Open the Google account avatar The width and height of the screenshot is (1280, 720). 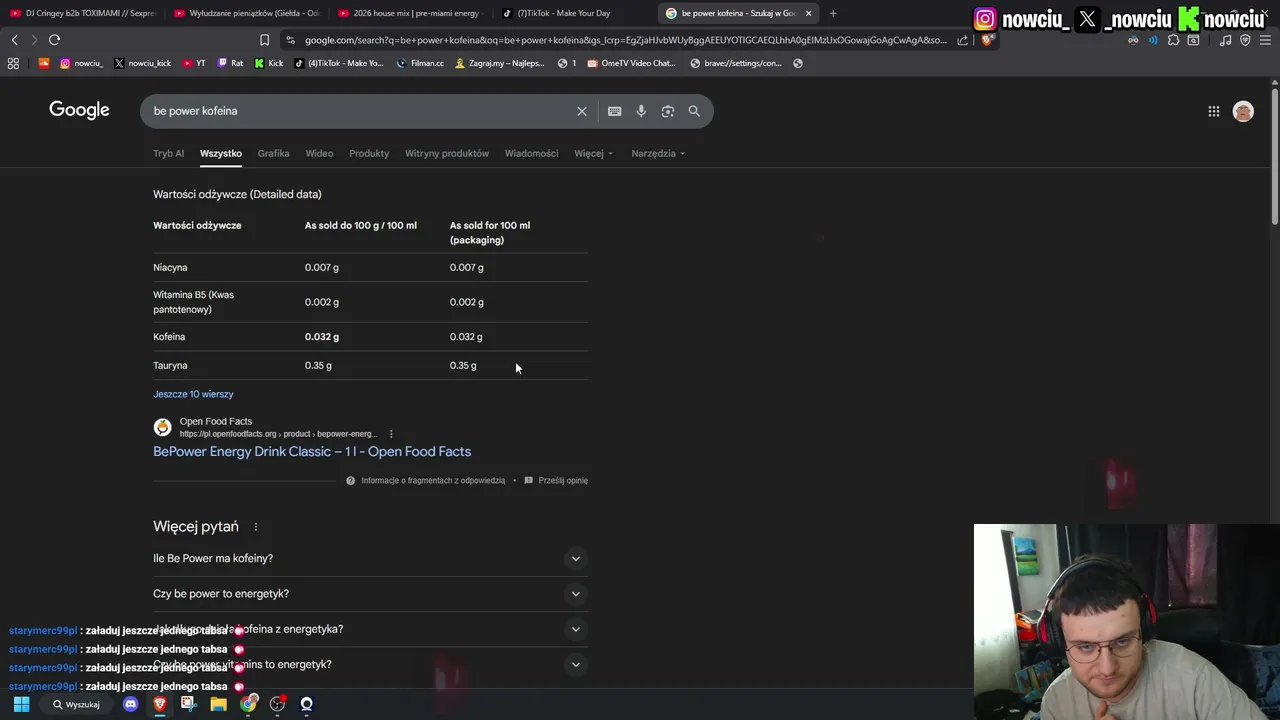coord(1243,112)
